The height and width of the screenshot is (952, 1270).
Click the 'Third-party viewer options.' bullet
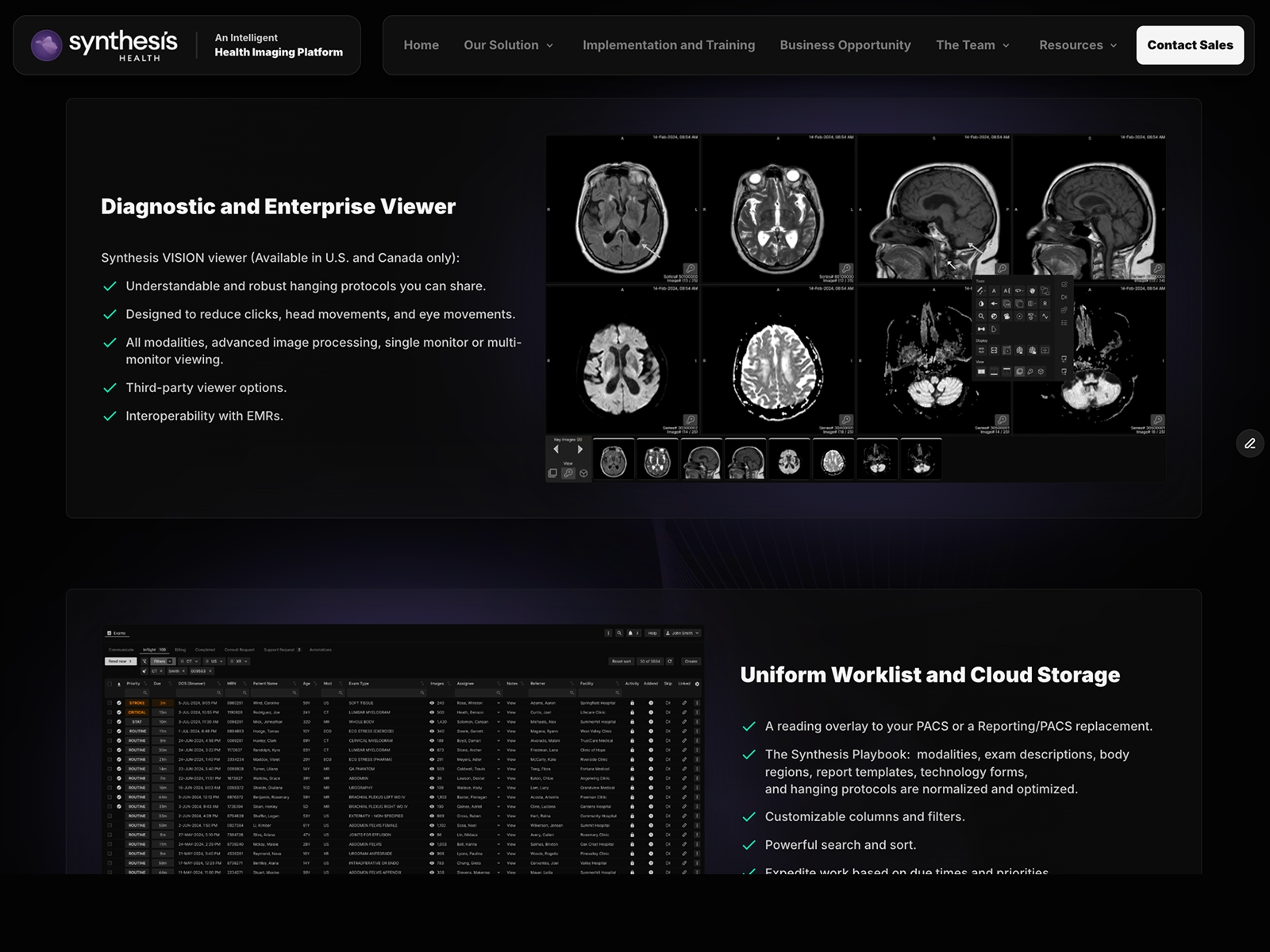coord(206,388)
